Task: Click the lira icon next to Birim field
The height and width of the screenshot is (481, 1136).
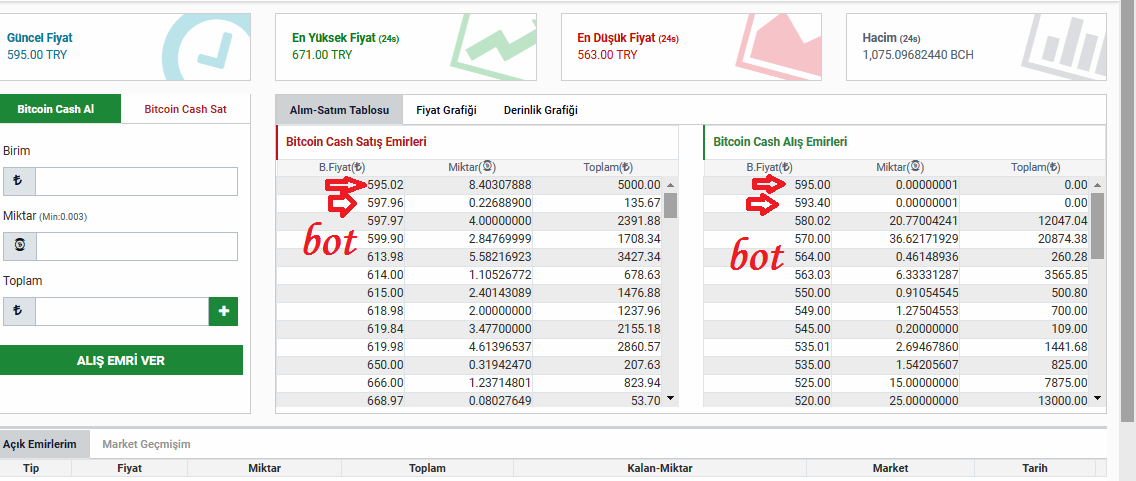Action: pos(20,182)
